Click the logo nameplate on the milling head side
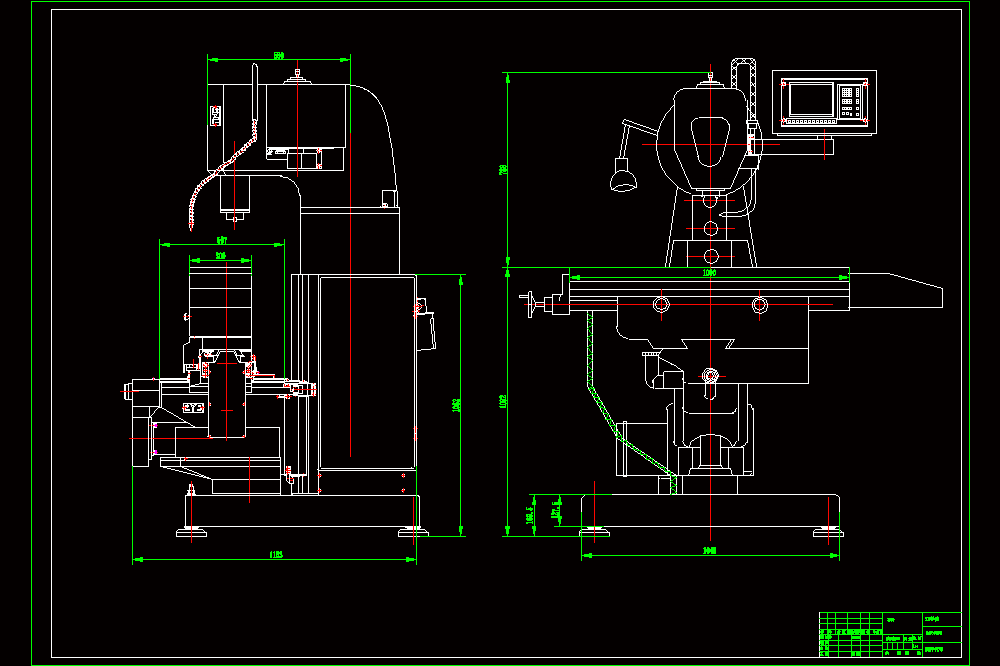 (x=216, y=116)
